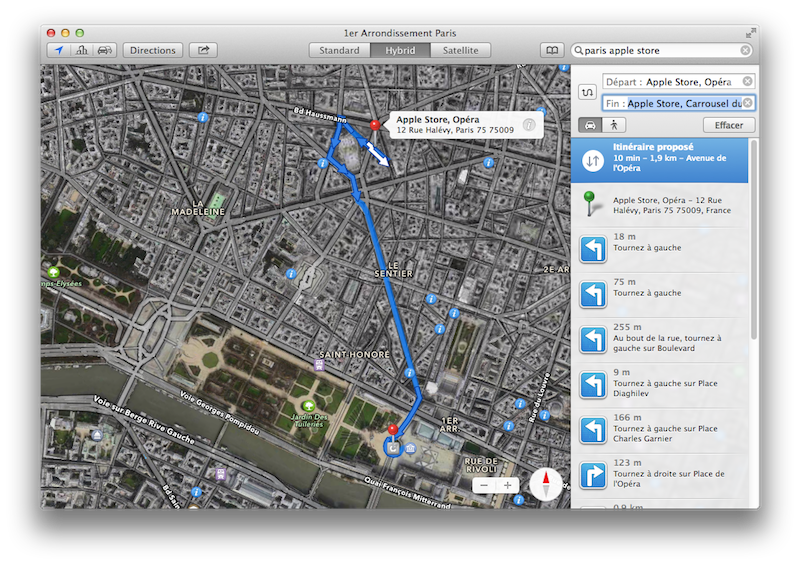Click 'Apple Store, Opéra – 12 Rue Halévy' list entry
Screen dimensions: 800x565
tap(659, 205)
